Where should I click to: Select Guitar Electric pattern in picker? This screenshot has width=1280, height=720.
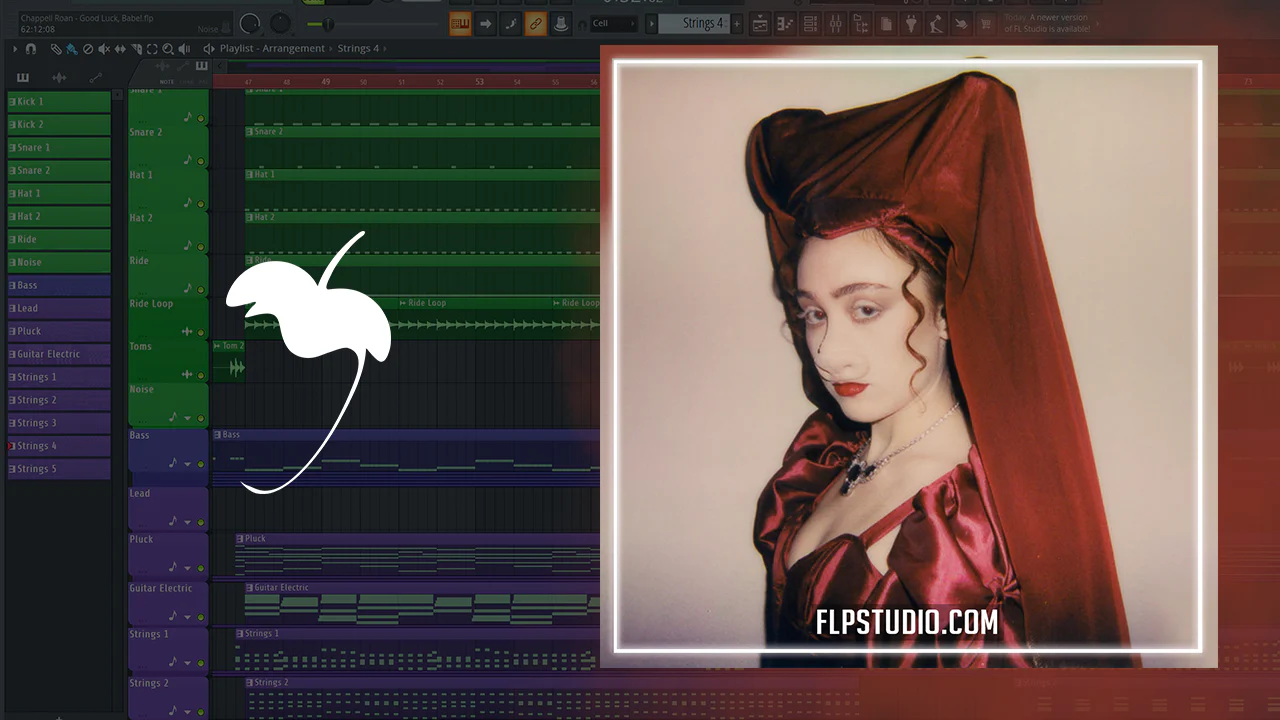tap(59, 354)
